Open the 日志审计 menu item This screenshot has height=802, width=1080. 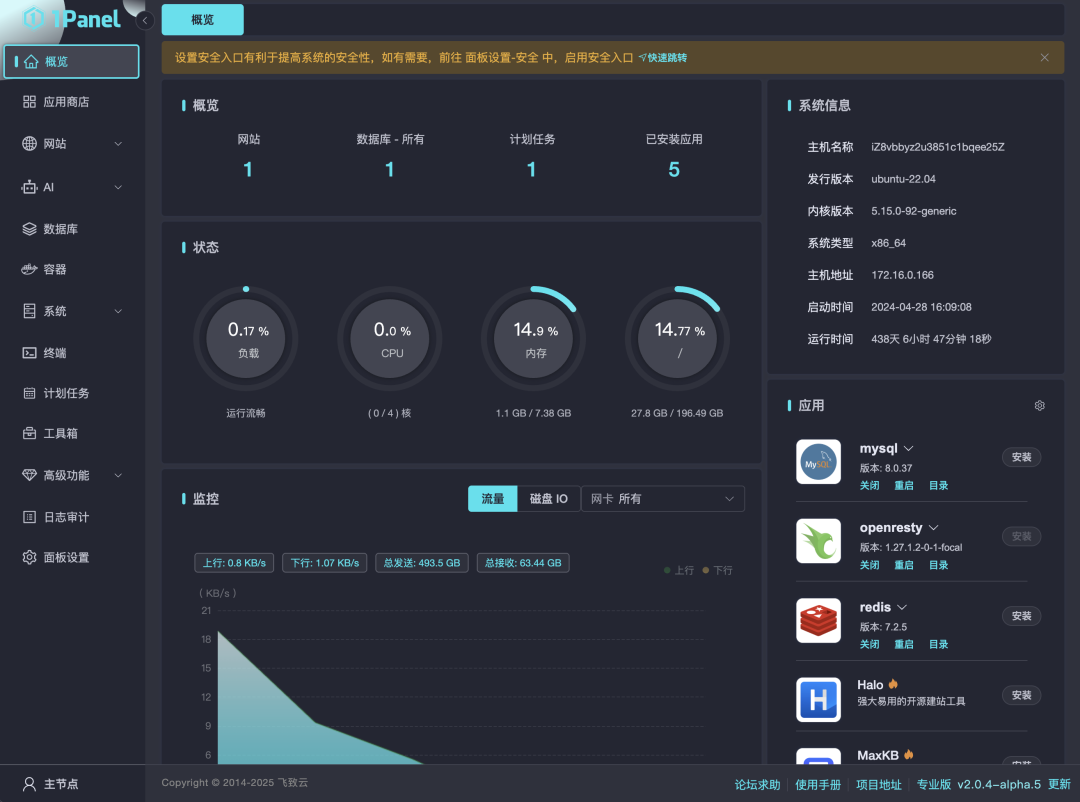click(66, 517)
